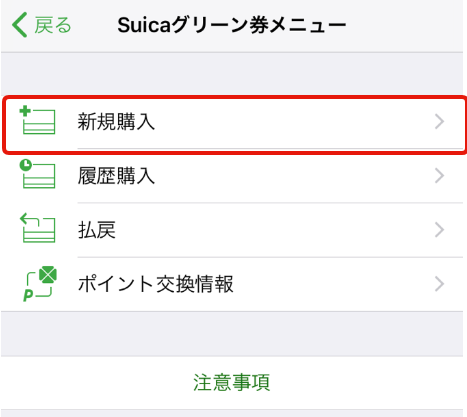Tap the green back chevron arrow
Screen dimensions: 467x417
pyautogui.click(x=19, y=25)
